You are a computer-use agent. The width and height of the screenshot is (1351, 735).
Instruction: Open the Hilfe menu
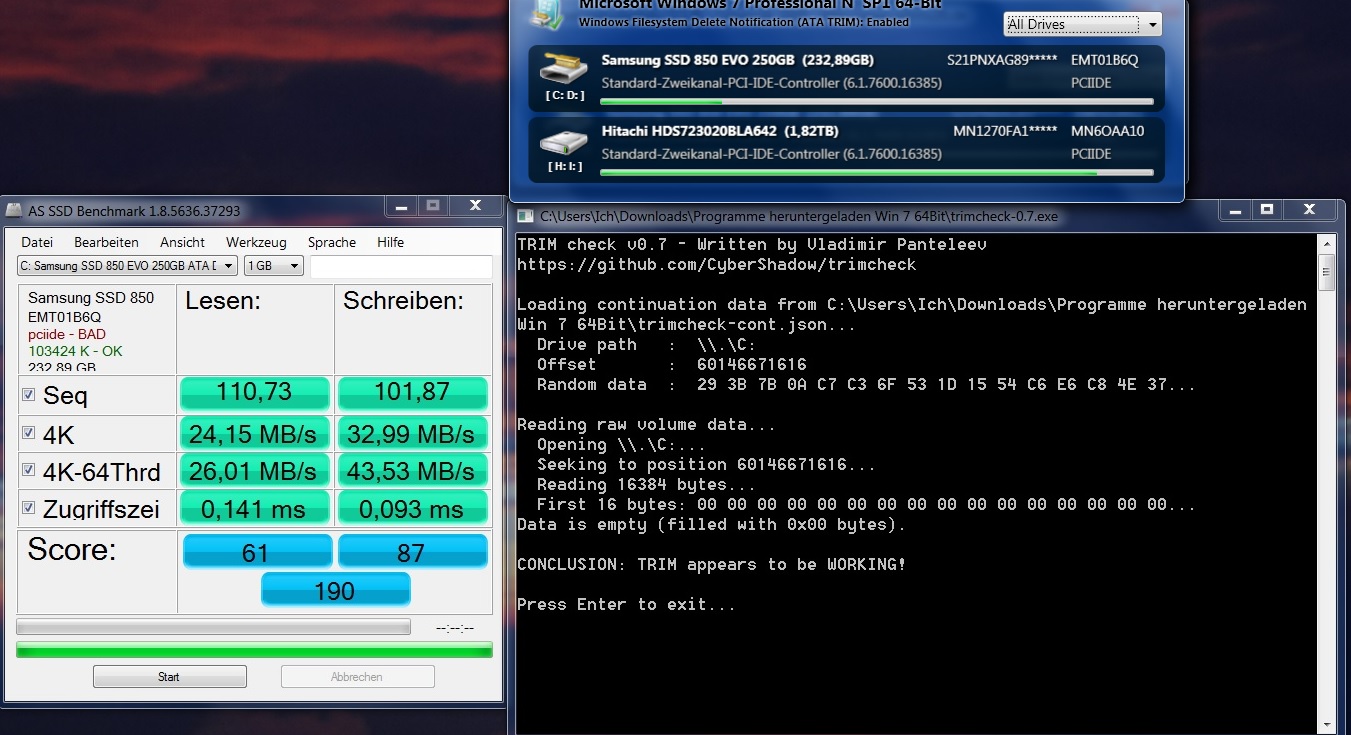tap(390, 242)
